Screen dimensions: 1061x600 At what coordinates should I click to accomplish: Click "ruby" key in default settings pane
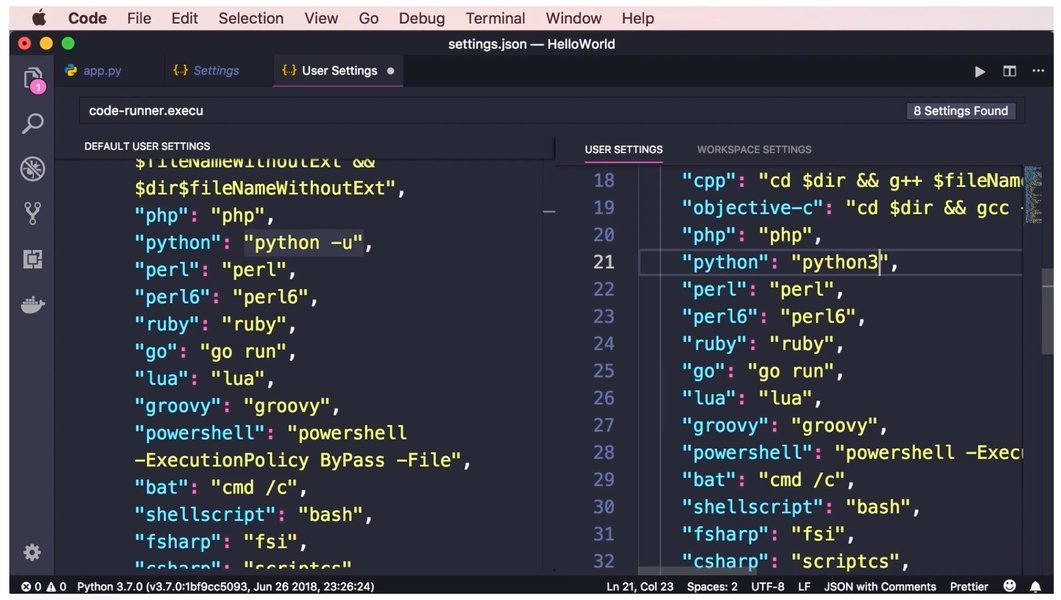[x=166, y=324]
